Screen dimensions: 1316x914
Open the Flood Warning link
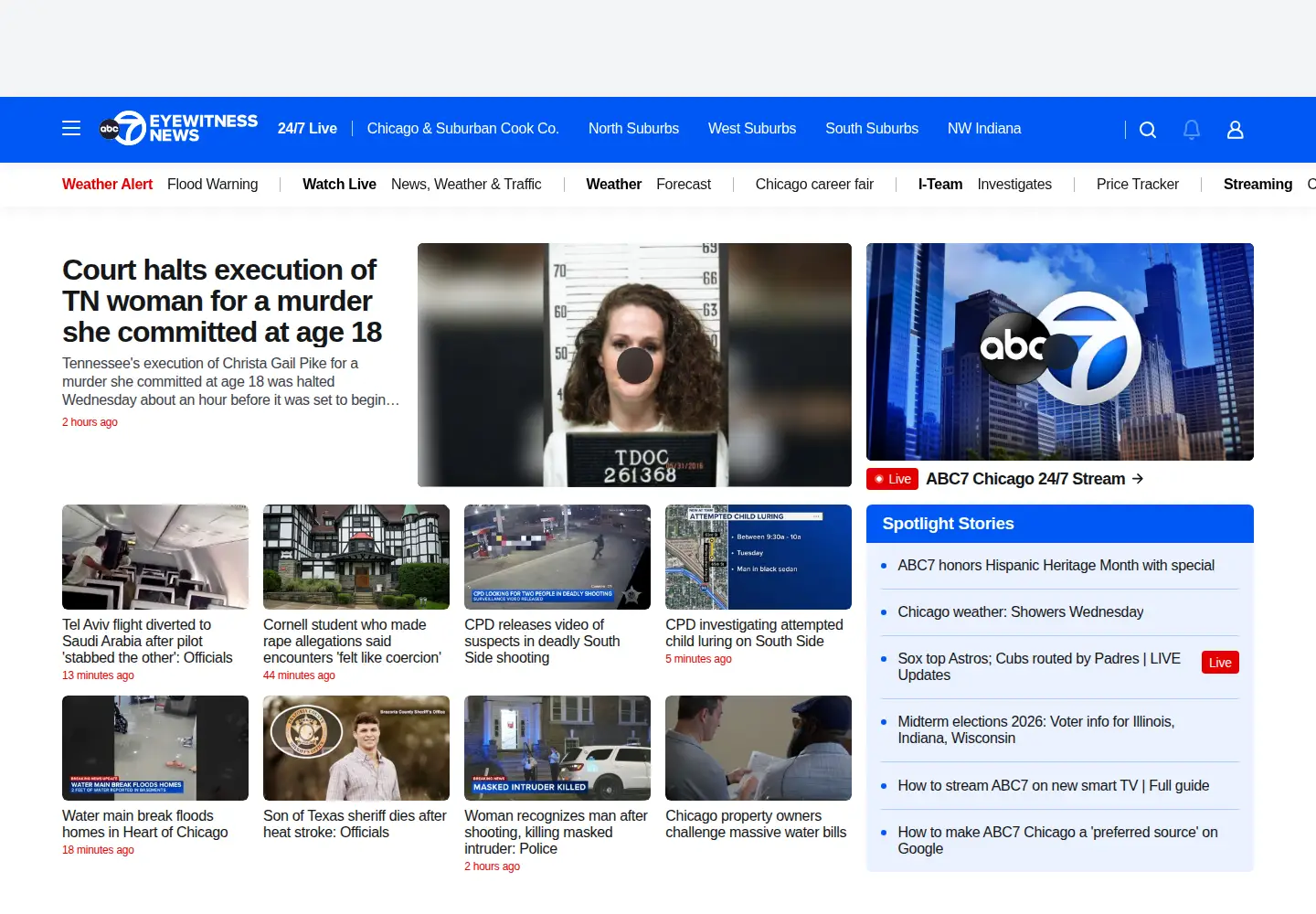click(213, 185)
